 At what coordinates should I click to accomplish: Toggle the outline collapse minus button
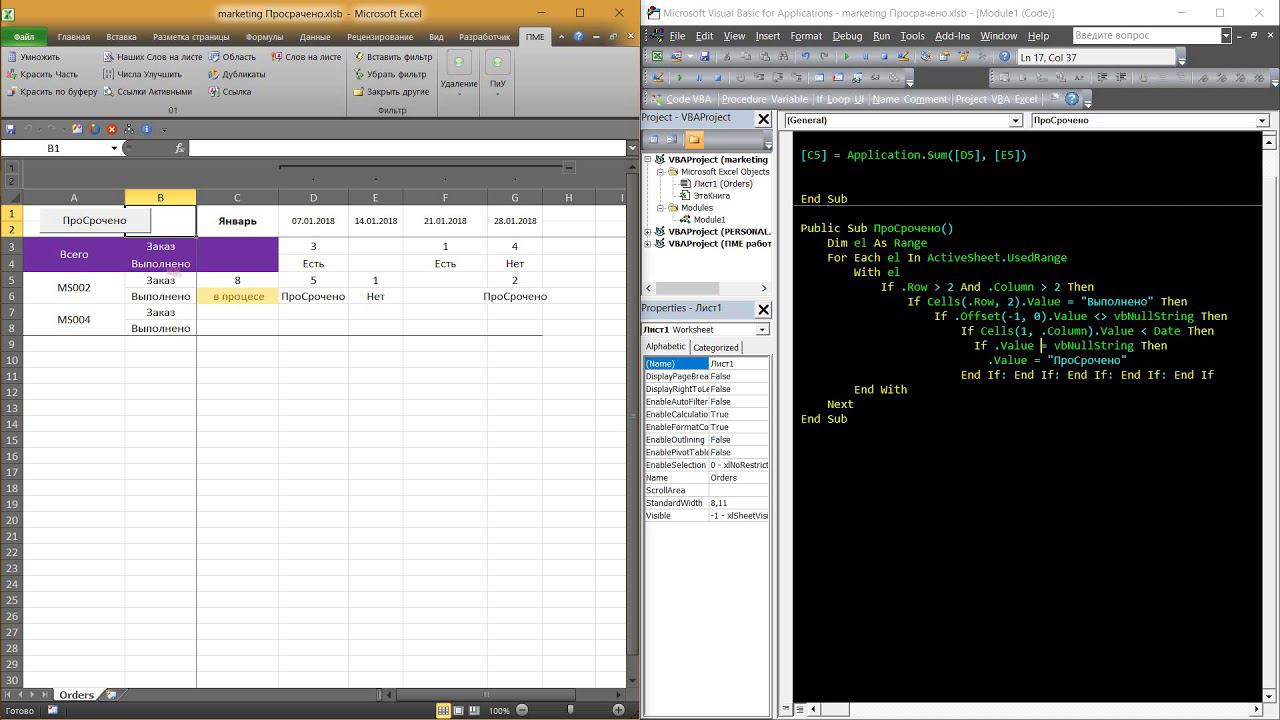tap(569, 167)
